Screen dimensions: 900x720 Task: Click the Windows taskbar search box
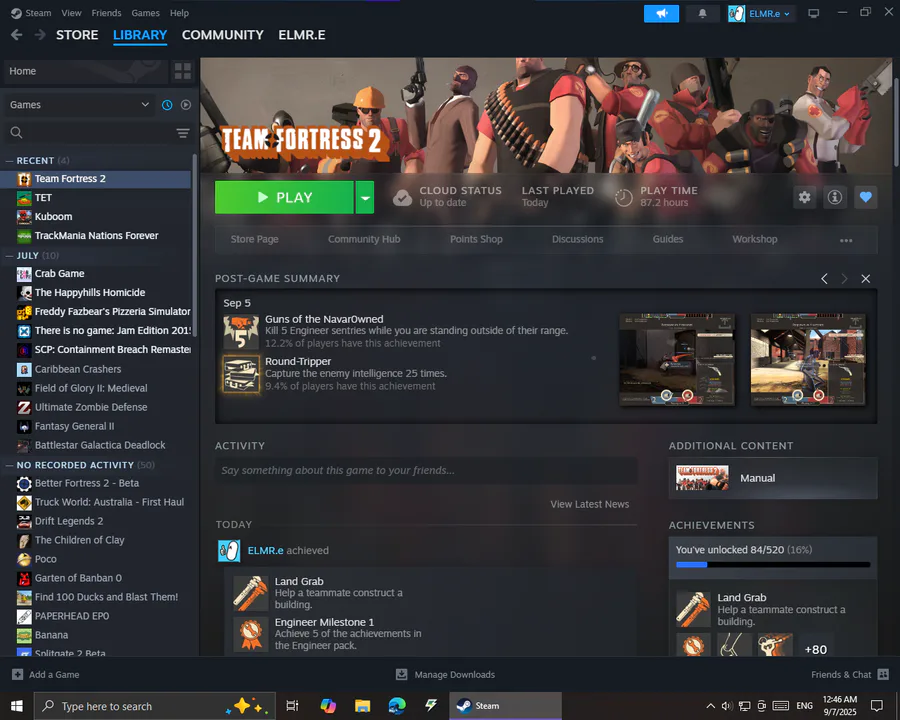pos(154,706)
